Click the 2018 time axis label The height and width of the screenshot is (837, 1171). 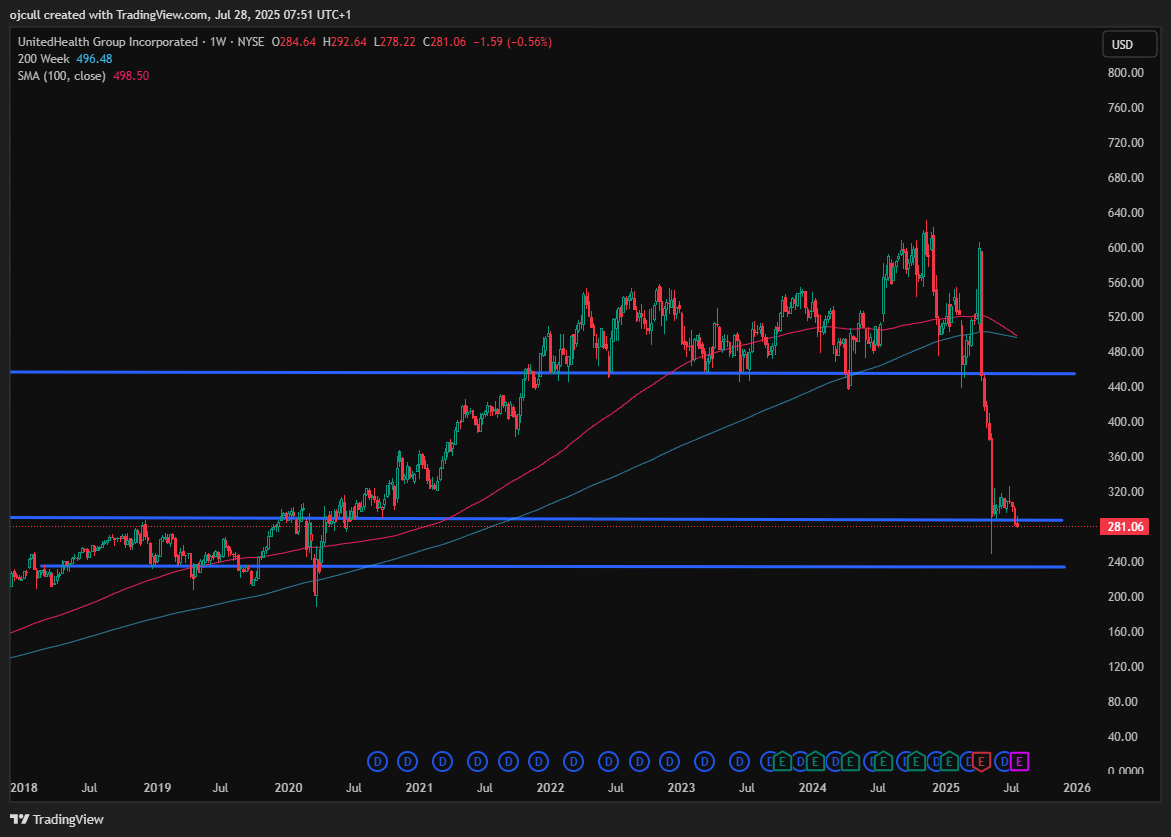(24, 788)
